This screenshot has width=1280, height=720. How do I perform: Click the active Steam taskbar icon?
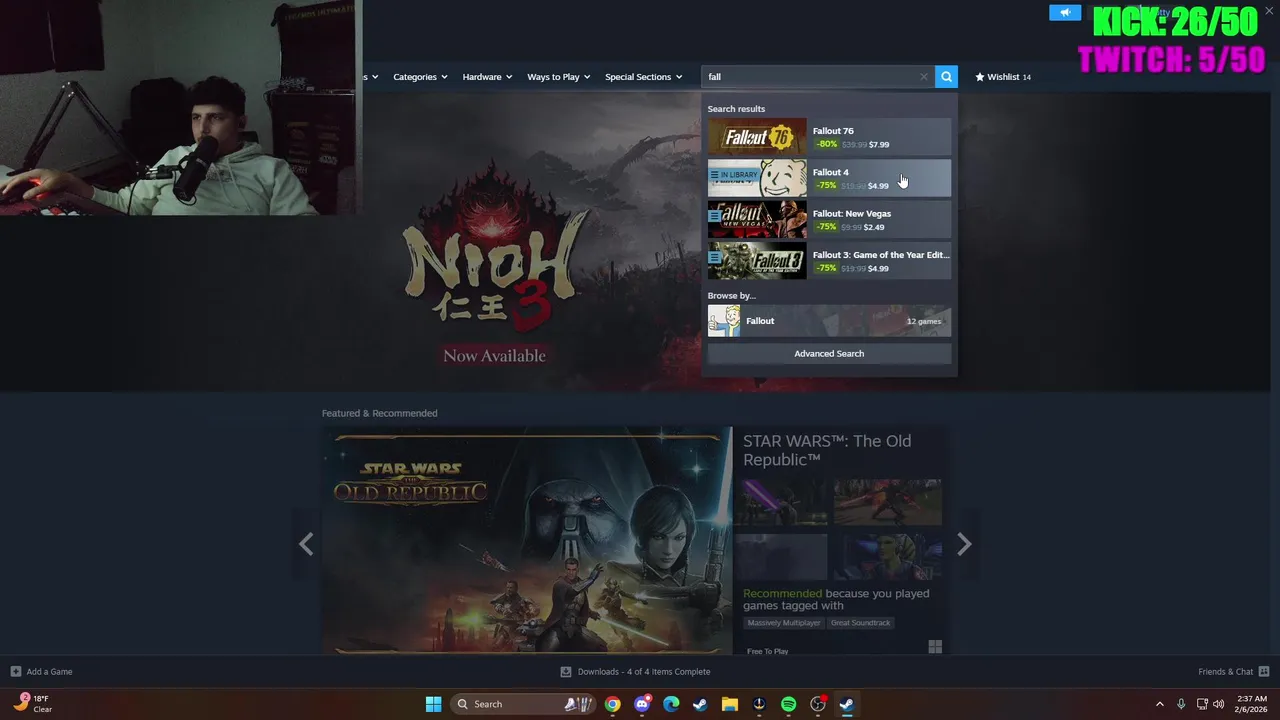coord(847,704)
